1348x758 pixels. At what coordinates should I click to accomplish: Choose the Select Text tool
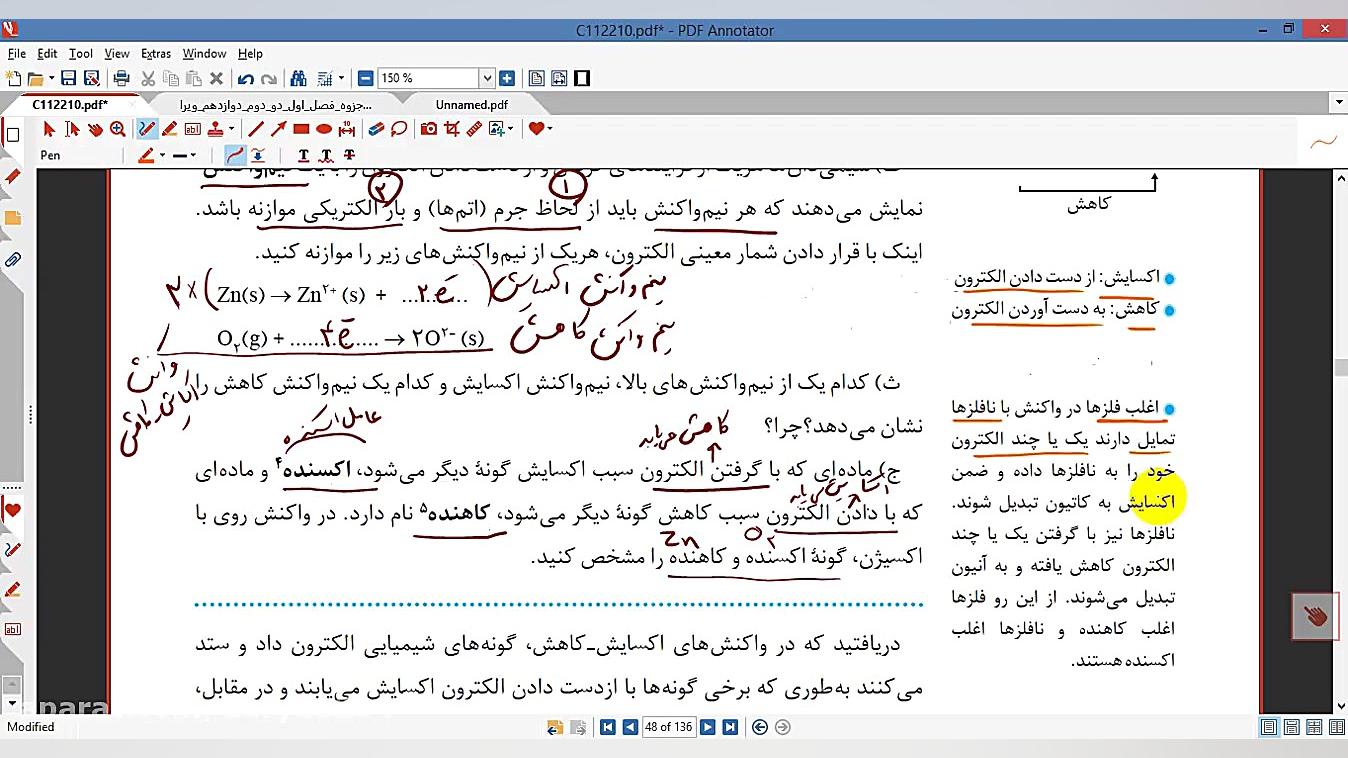[72, 129]
